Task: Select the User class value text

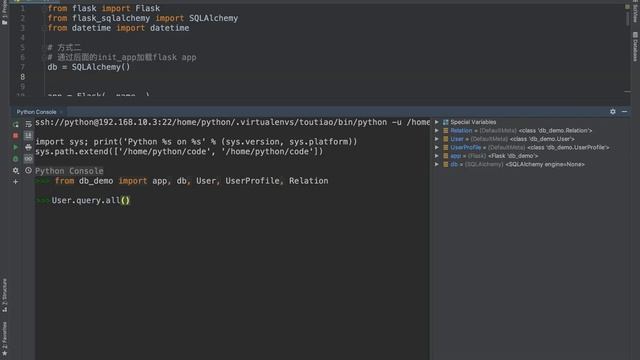Action: point(542,139)
